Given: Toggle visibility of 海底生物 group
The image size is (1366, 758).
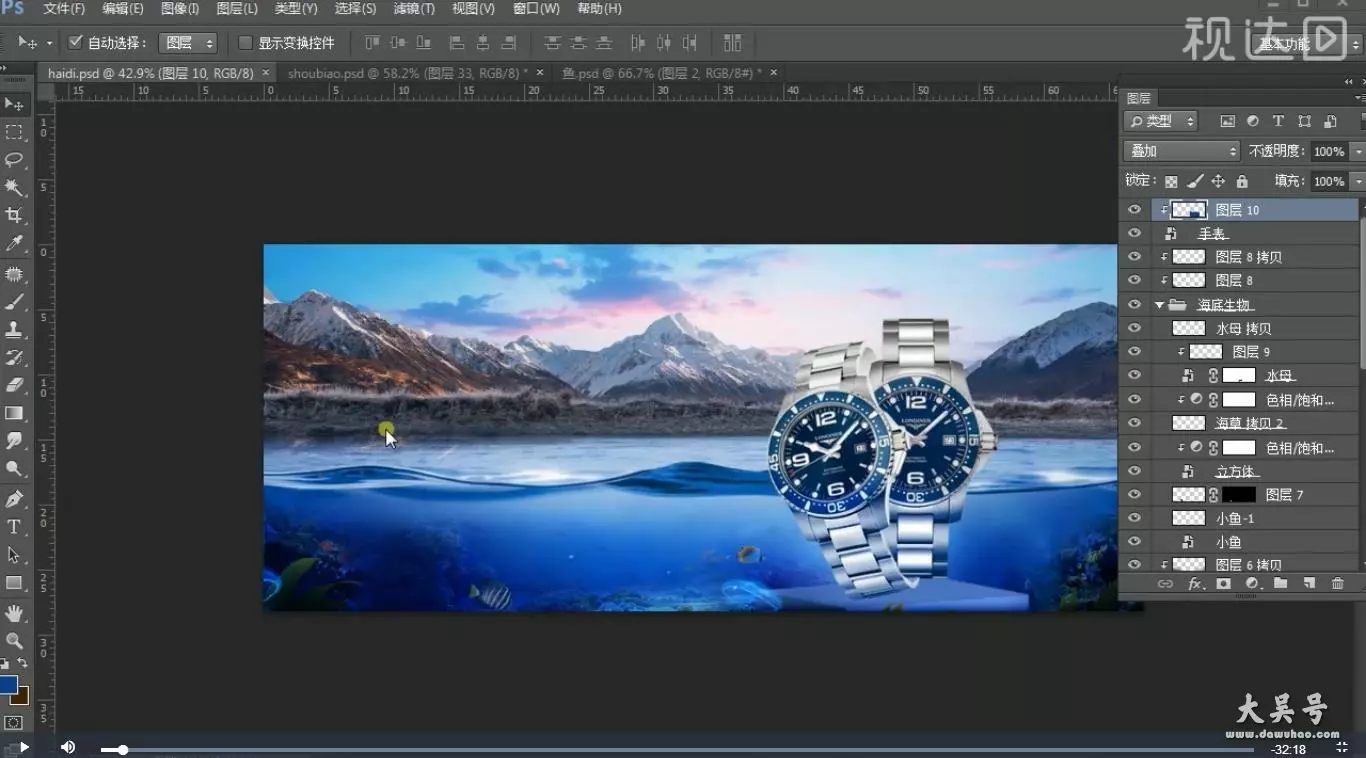Looking at the screenshot, I should coord(1134,305).
